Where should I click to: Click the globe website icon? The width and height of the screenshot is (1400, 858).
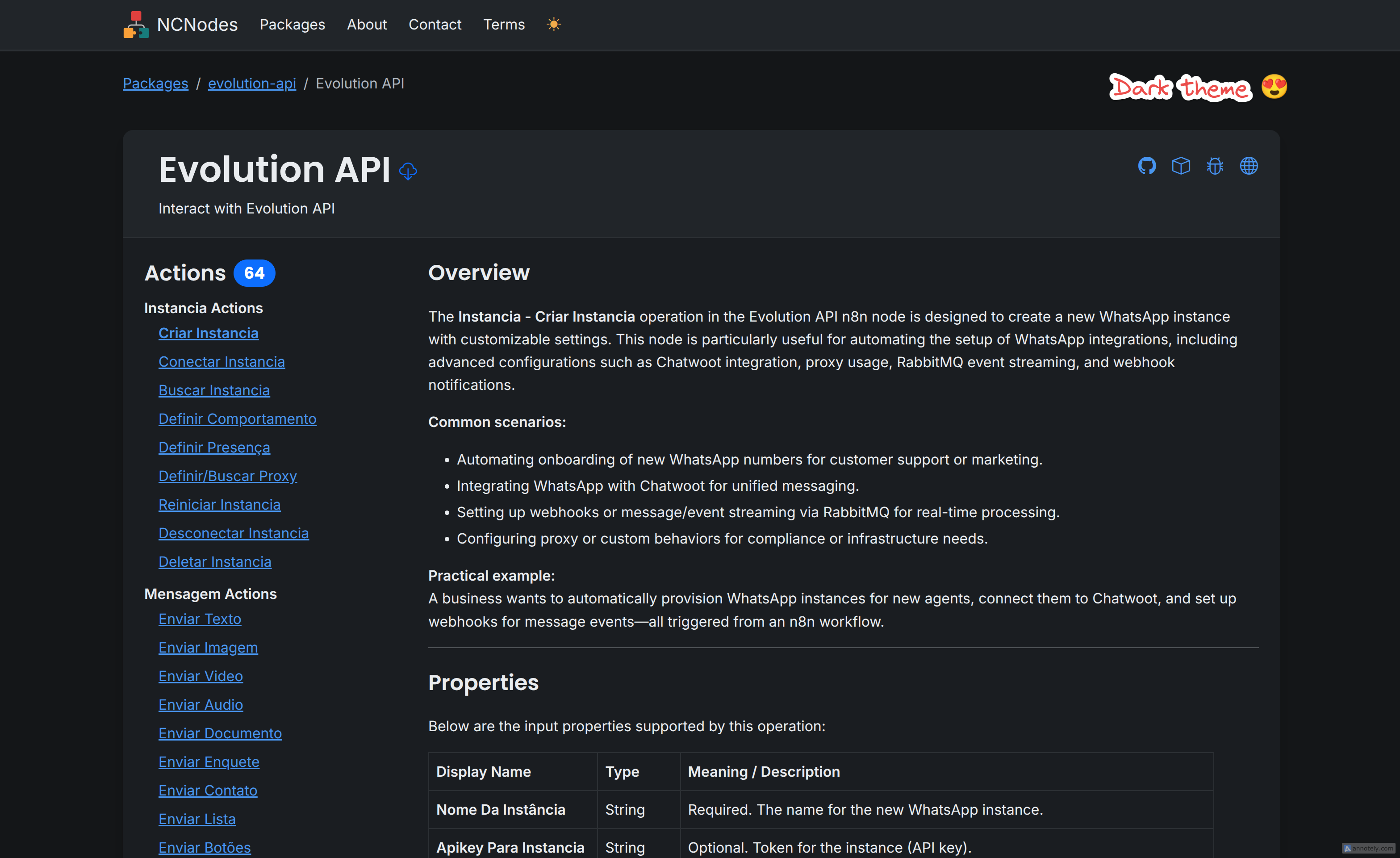tap(1248, 166)
